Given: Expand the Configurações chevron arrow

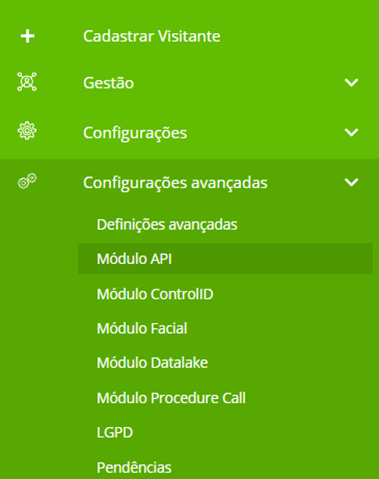Looking at the screenshot, I should click(x=351, y=132).
